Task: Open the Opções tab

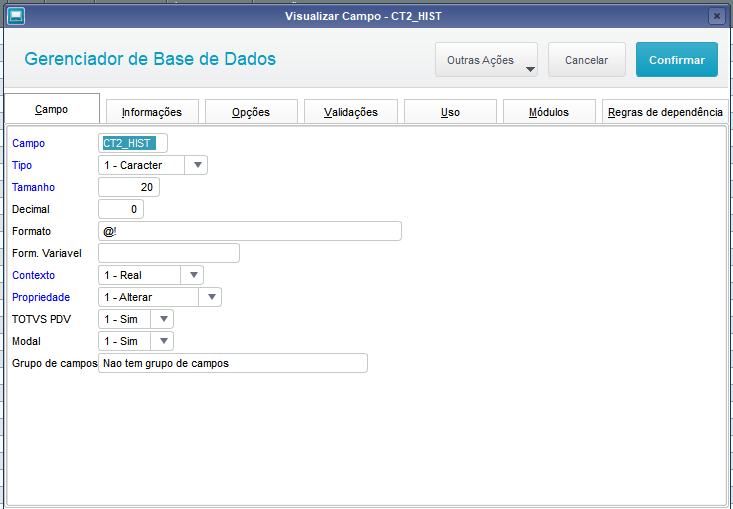Action: click(251, 112)
